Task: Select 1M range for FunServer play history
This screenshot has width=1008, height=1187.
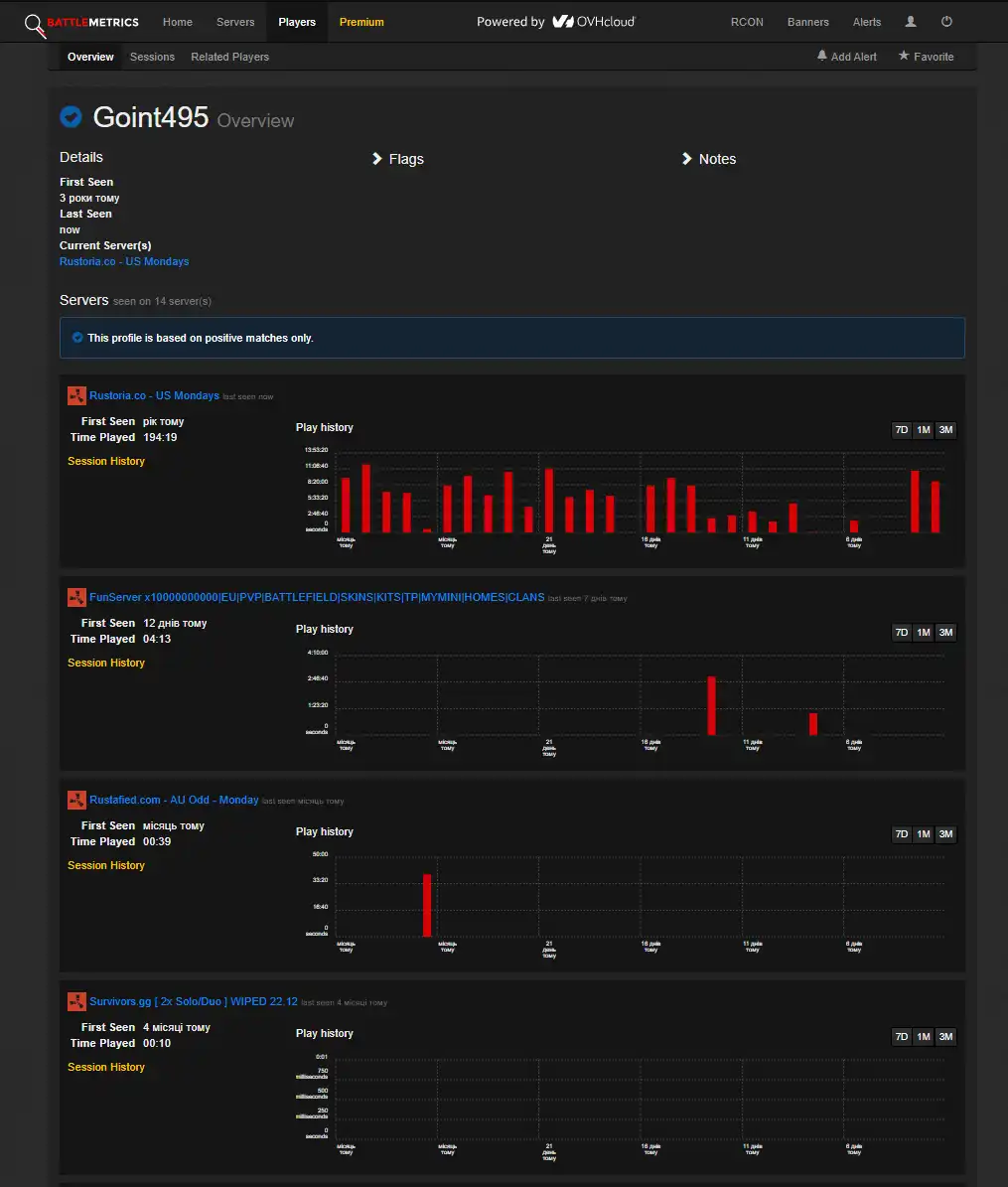Action: 924,632
